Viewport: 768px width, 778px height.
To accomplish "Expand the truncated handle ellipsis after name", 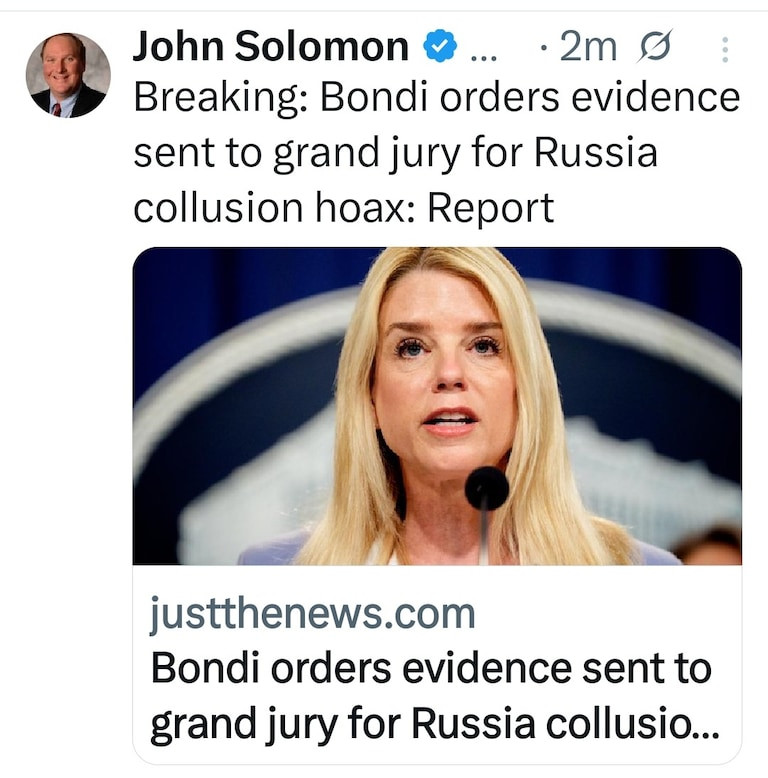I will 482,49.
